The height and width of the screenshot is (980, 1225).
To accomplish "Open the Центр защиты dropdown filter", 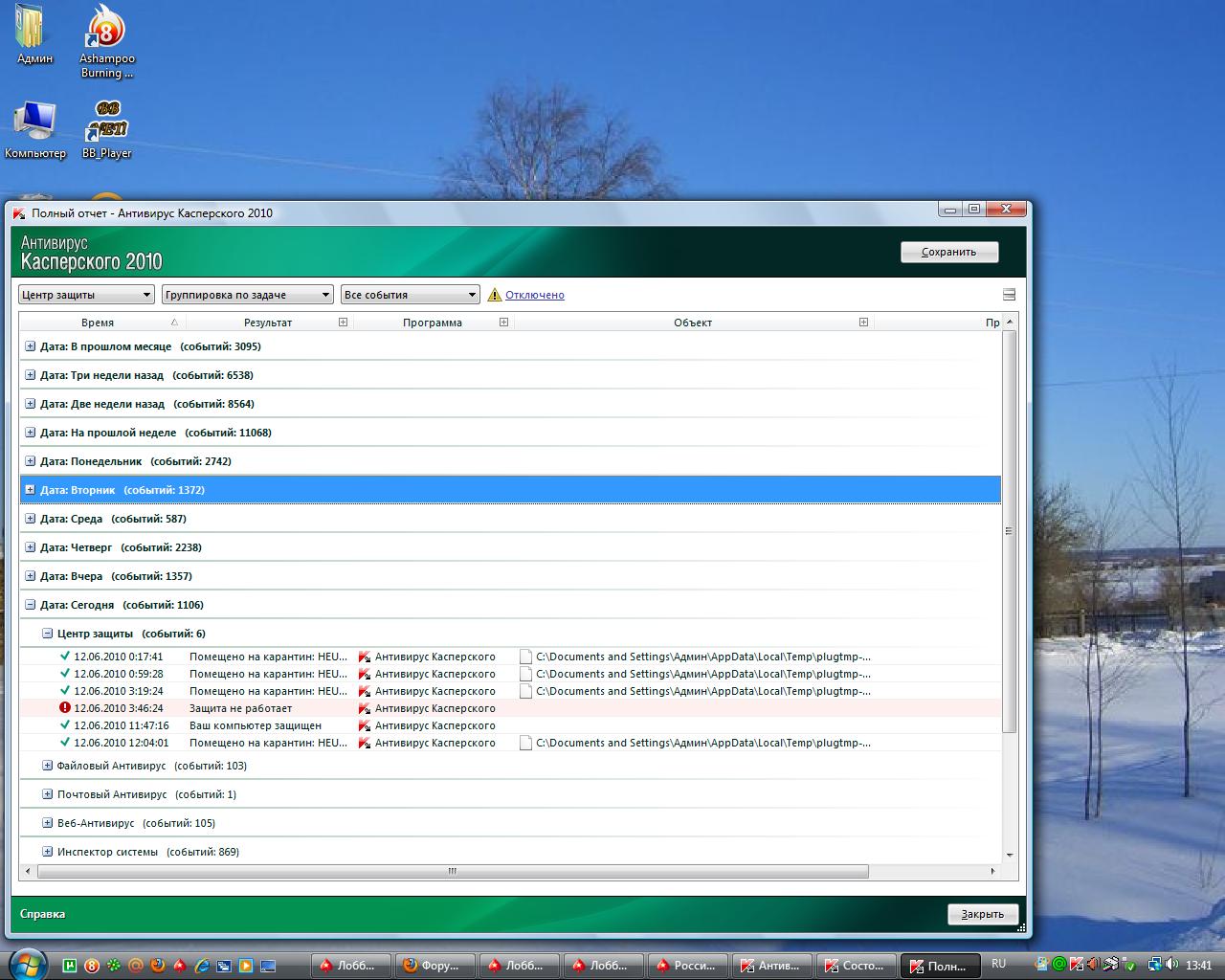I will (x=86, y=295).
